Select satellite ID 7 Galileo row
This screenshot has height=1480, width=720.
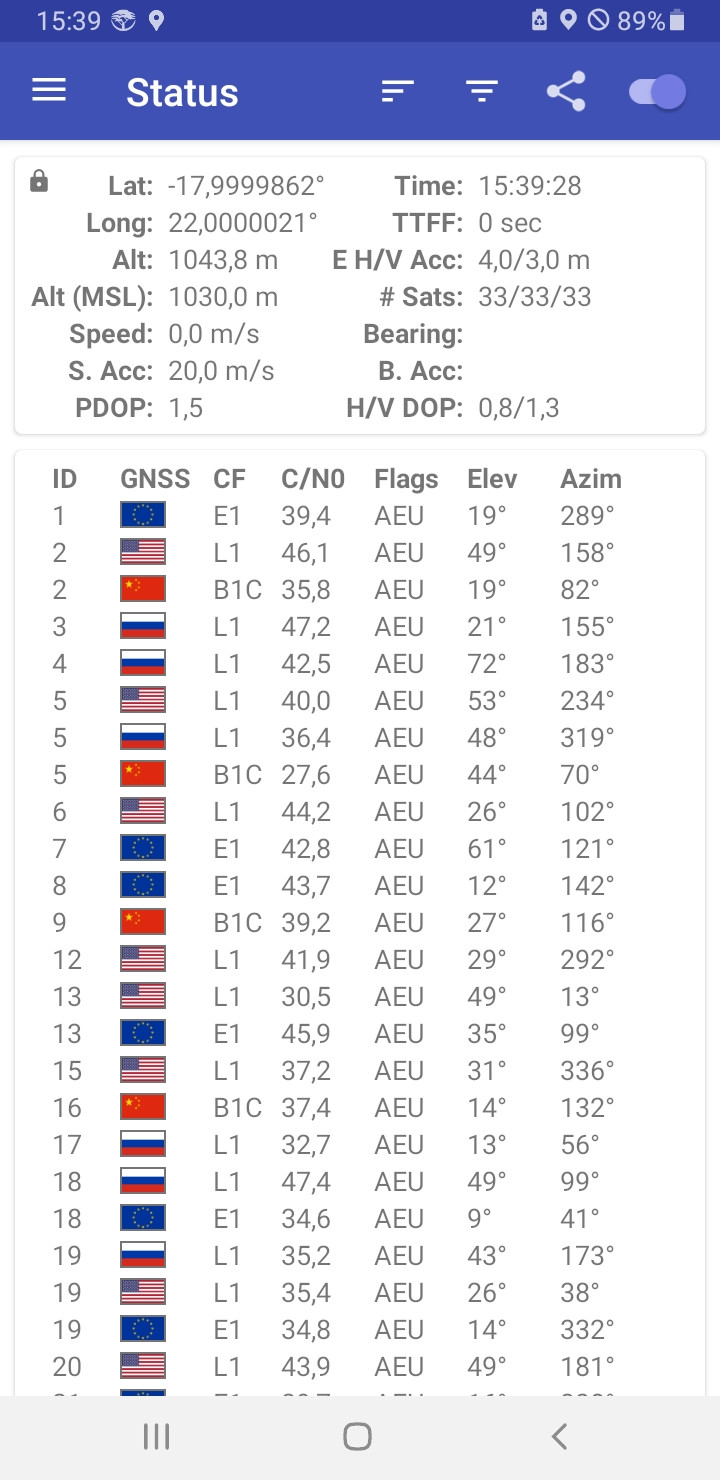360,848
